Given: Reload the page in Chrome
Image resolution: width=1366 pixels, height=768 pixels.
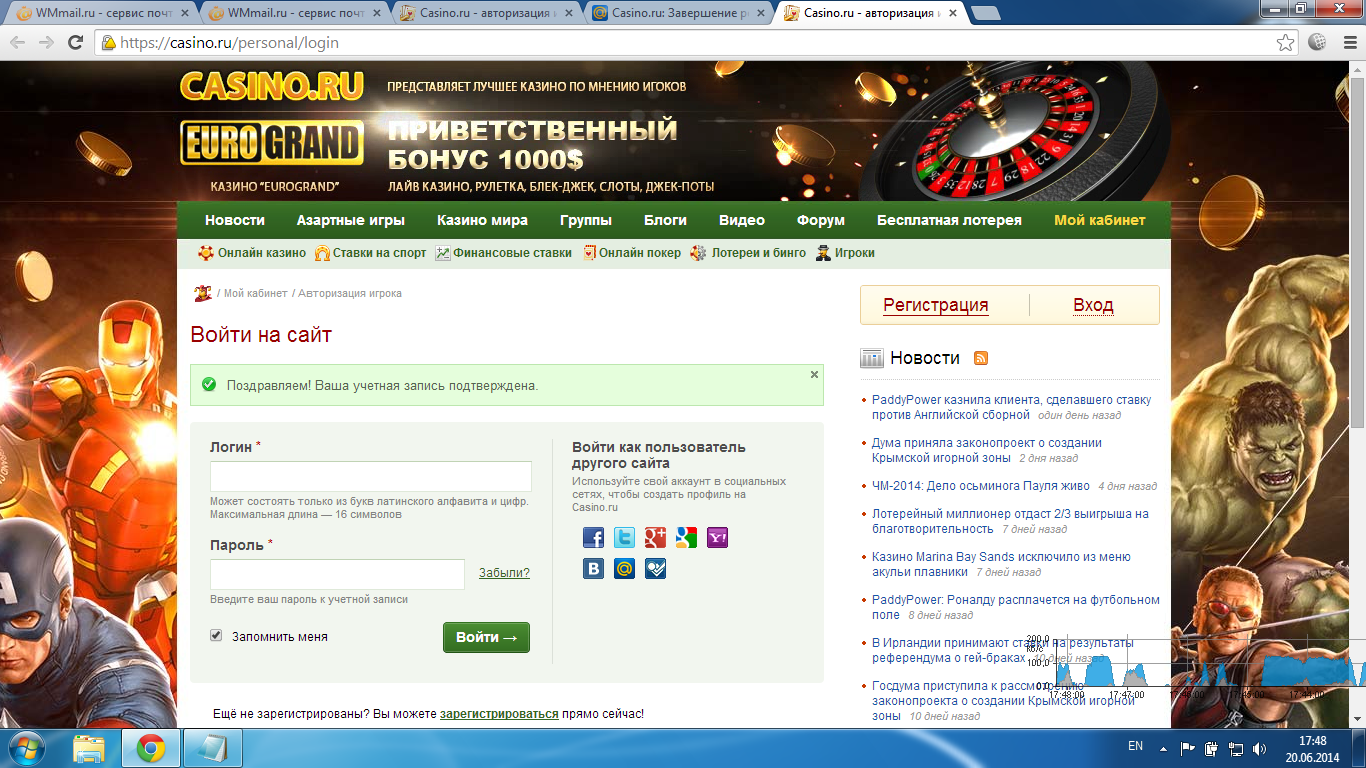Looking at the screenshot, I should 75,43.
